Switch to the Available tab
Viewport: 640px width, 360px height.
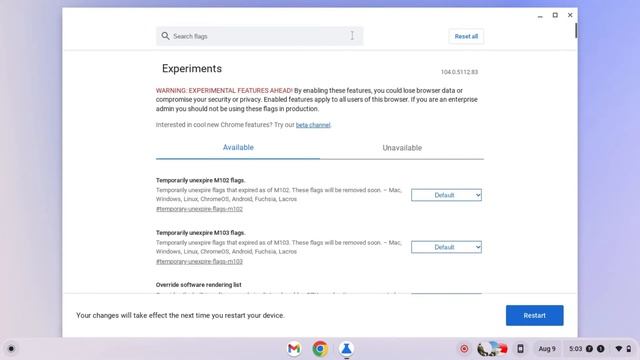click(x=238, y=148)
